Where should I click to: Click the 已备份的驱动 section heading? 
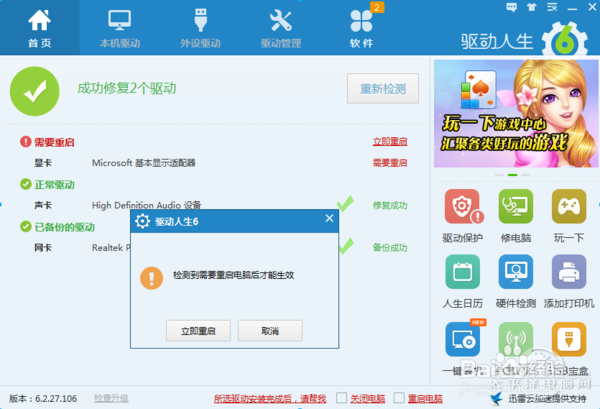[64, 227]
